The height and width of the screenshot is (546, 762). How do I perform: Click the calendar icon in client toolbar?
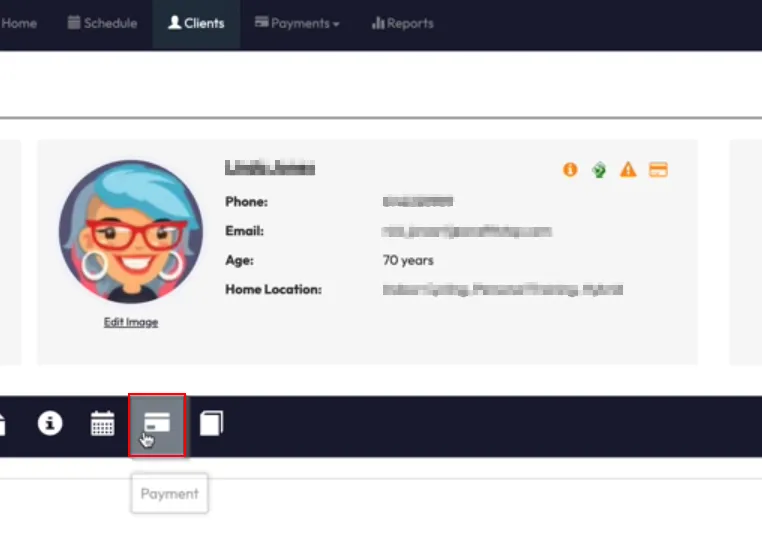tap(103, 424)
